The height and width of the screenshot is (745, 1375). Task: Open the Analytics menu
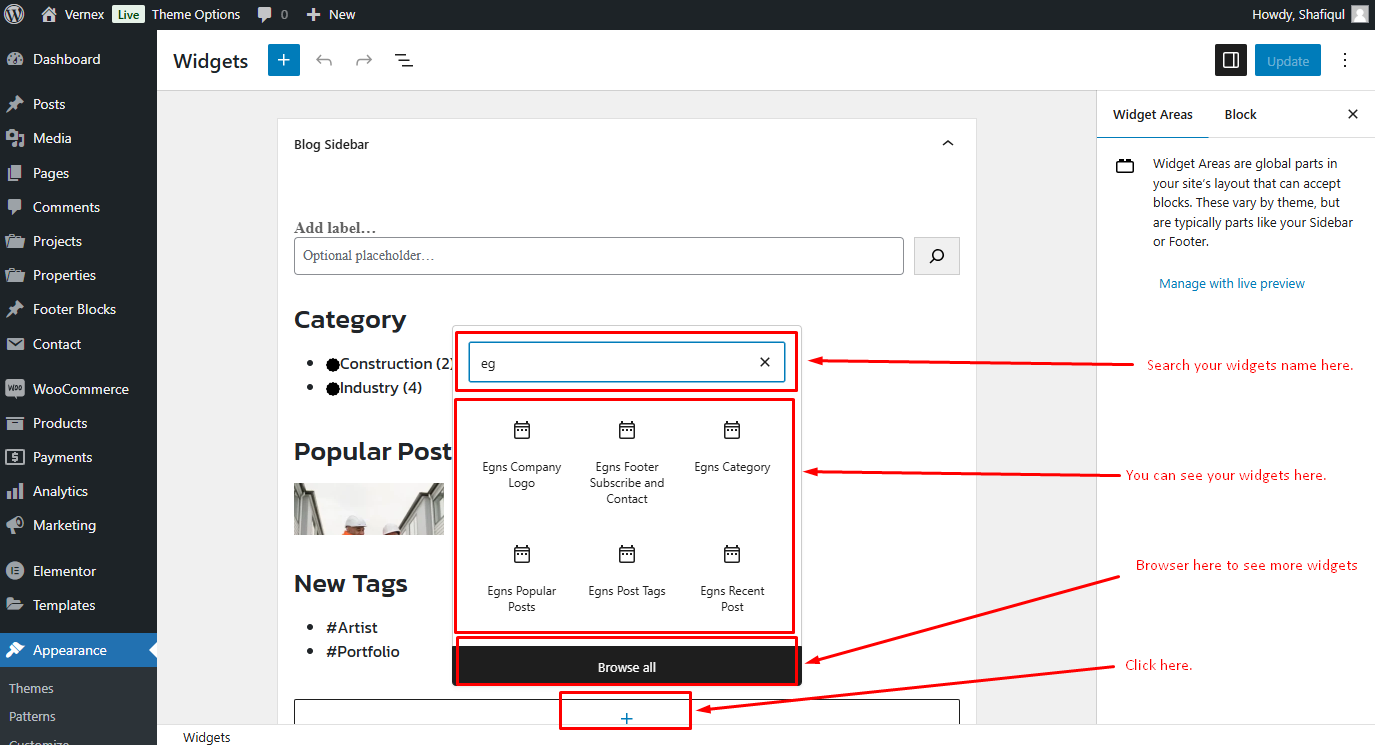(60, 491)
